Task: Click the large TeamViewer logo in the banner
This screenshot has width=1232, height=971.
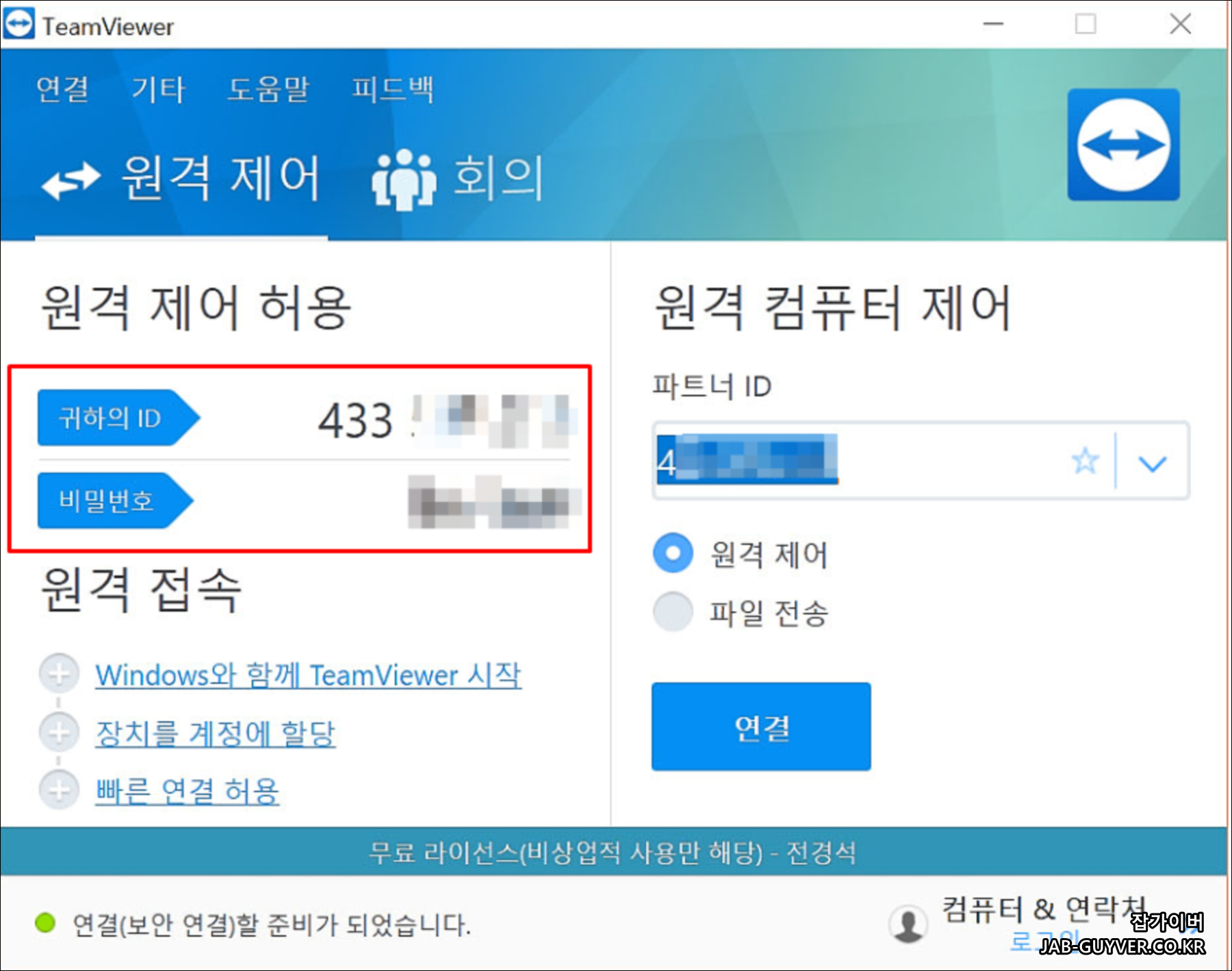Action: [1123, 144]
